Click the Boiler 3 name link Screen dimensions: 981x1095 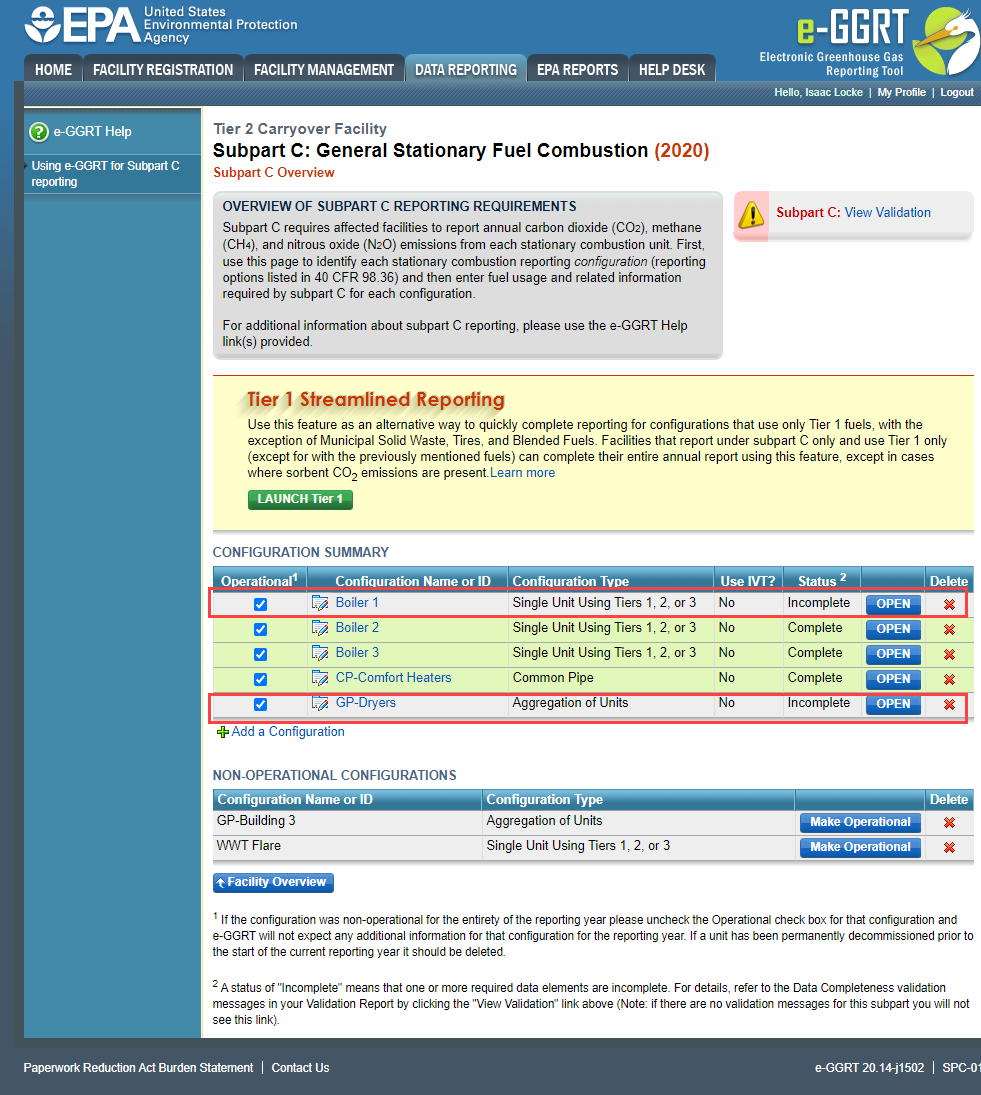click(x=357, y=653)
